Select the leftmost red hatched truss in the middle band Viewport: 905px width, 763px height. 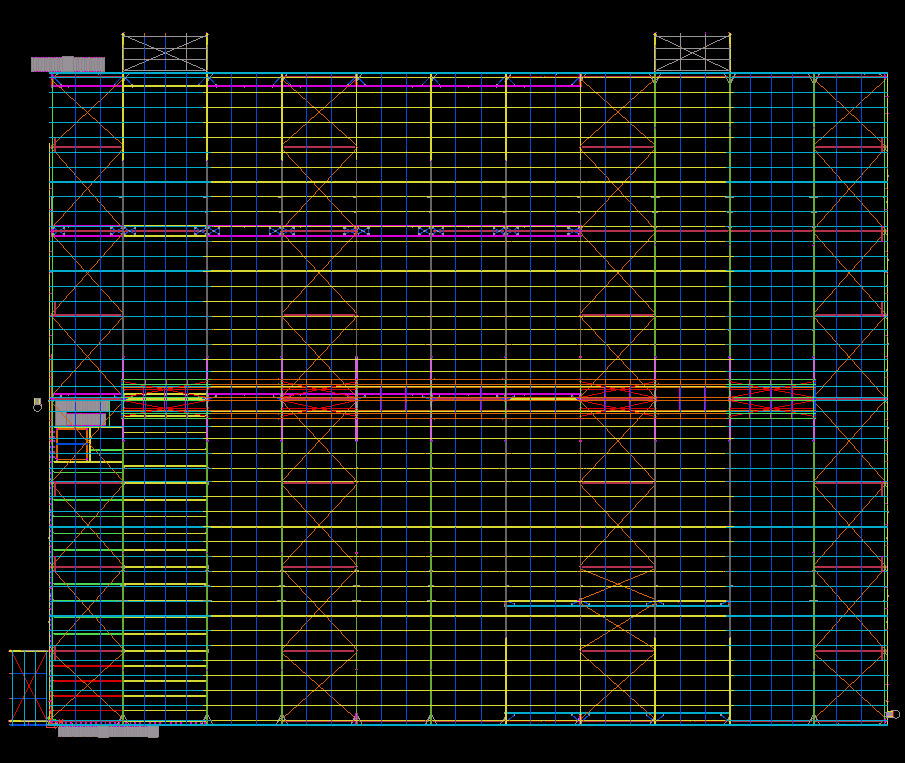(318, 400)
